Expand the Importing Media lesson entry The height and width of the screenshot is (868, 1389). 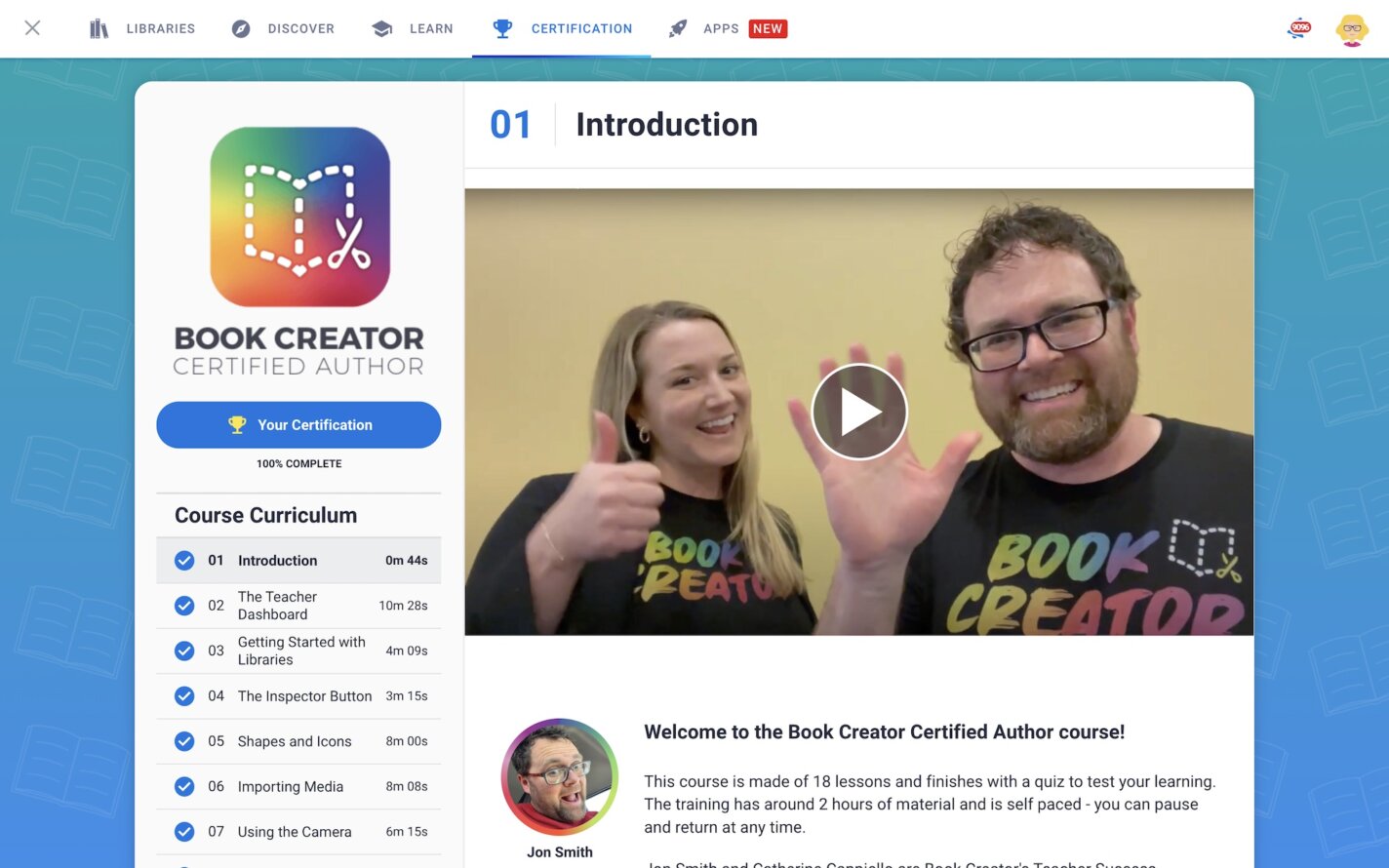[290, 786]
